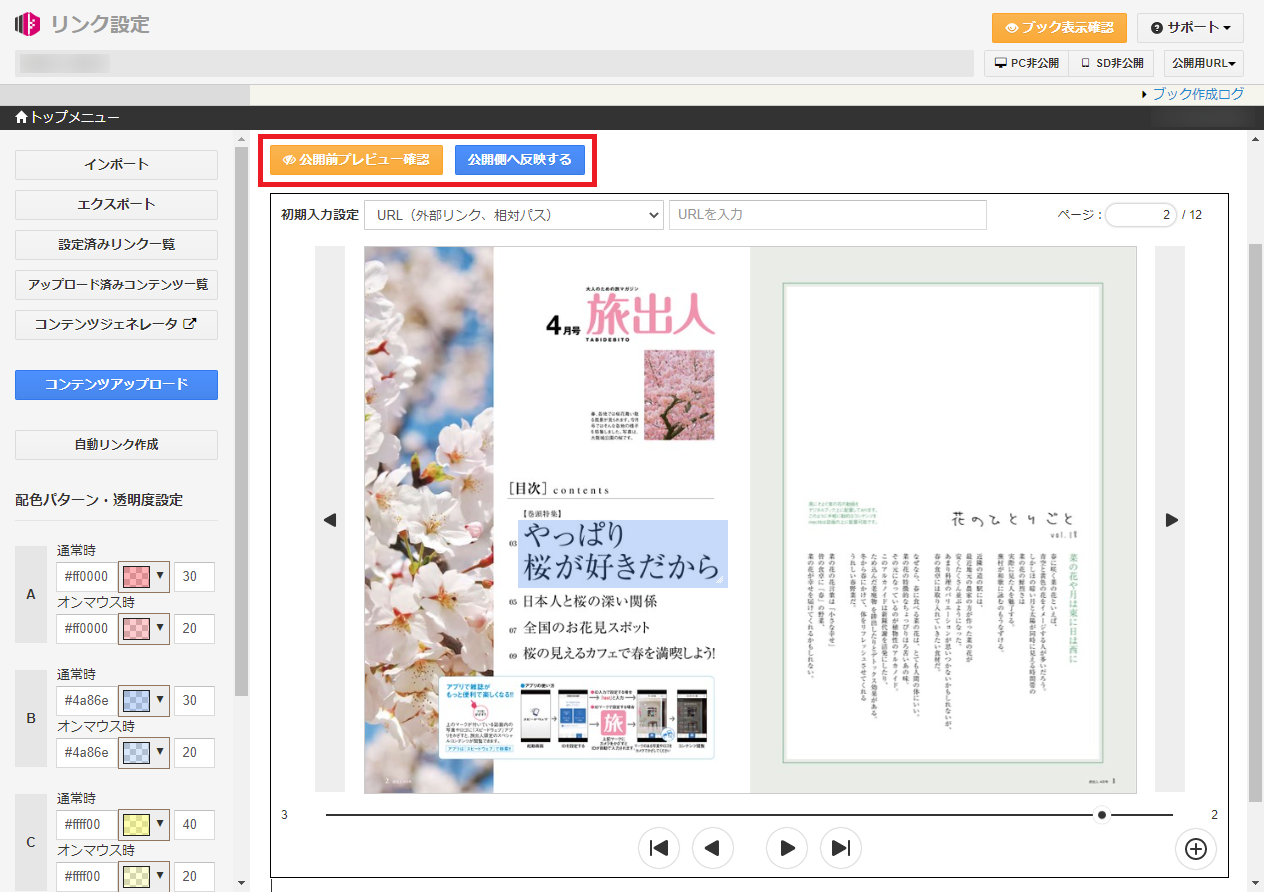This screenshot has width=1264, height=892.
Task: Click left arrow beside the book spread
Action: 330,520
